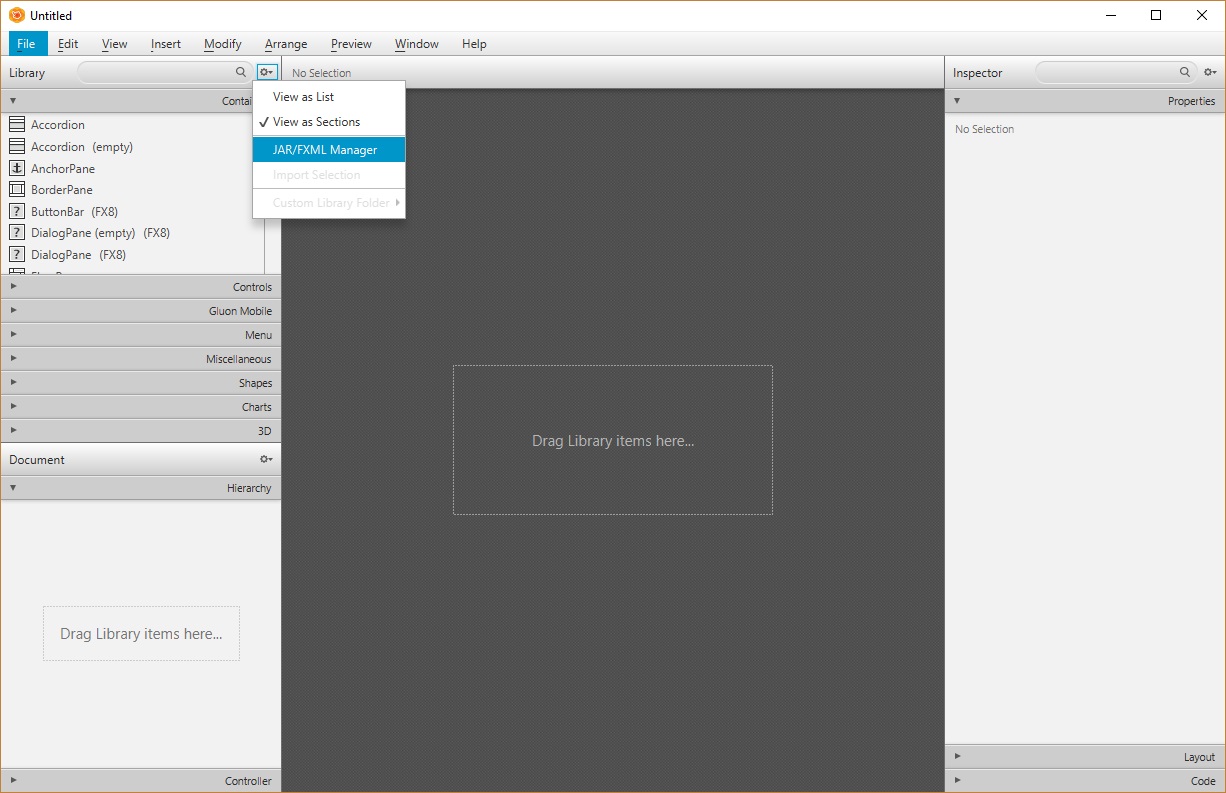The height and width of the screenshot is (793, 1226).
Task: Click the Scene Builder app icon in title bar
Action: pos(16,16)
